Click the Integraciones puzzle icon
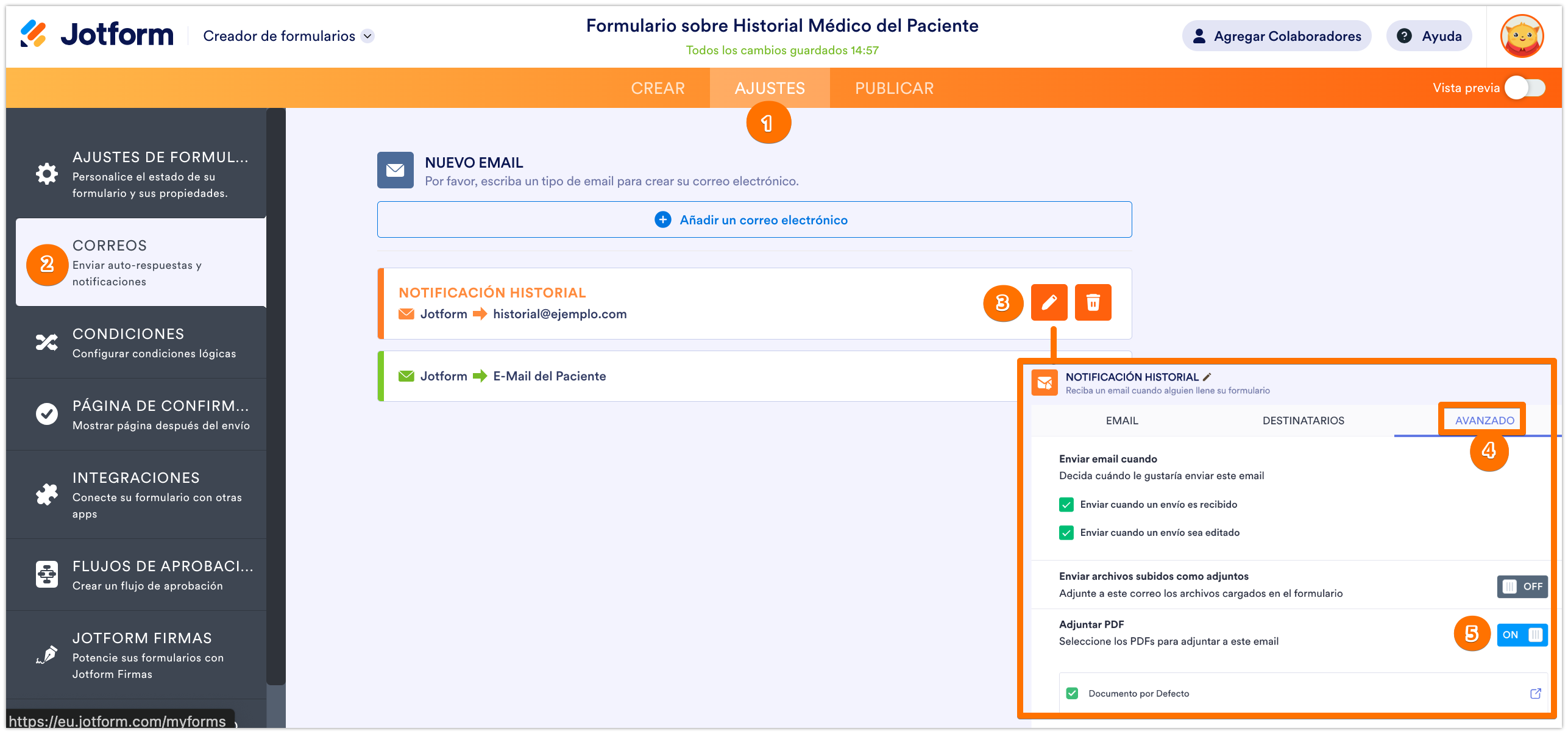 47,494
